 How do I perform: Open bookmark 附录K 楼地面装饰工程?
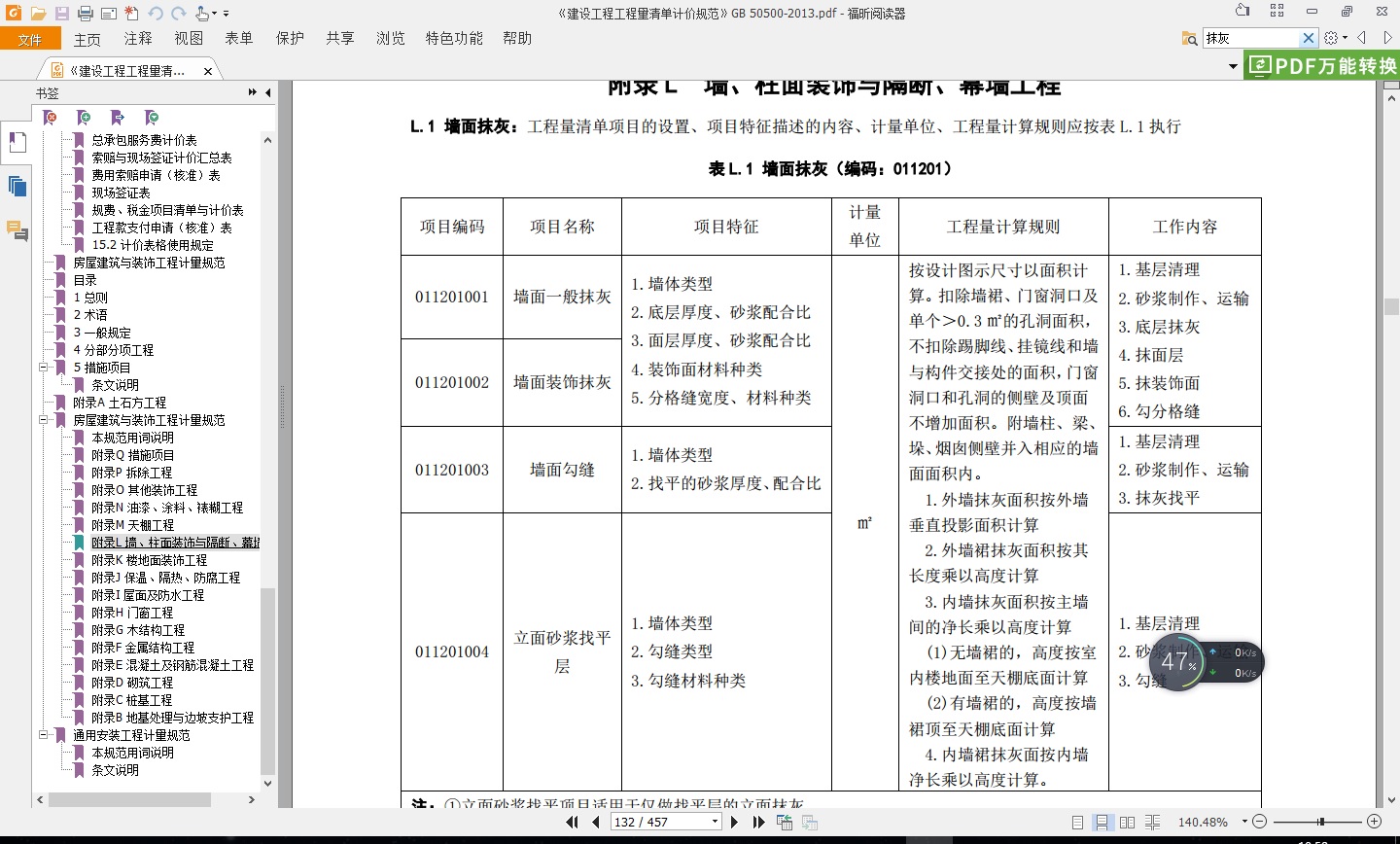point(150,560)
